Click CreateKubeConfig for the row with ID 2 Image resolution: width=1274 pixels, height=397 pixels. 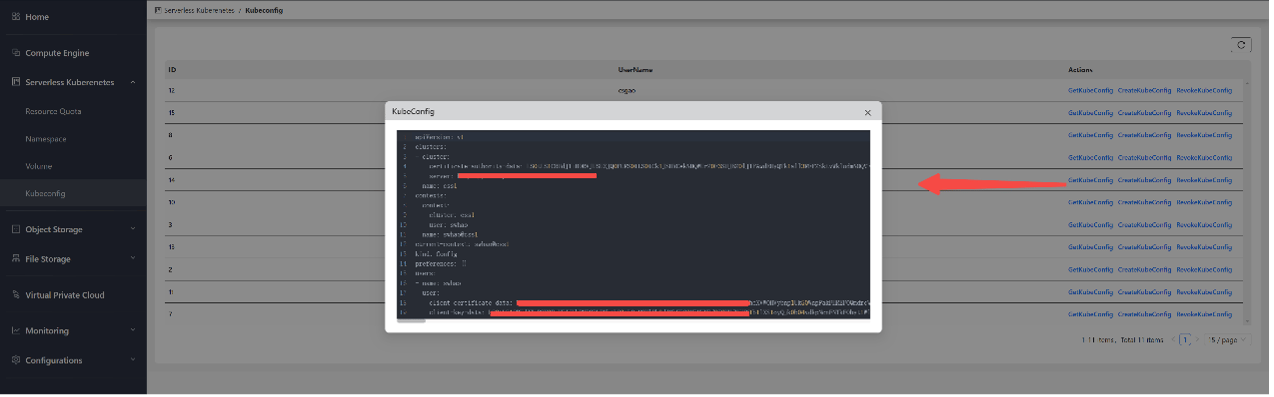click(x=1144, y=270)
